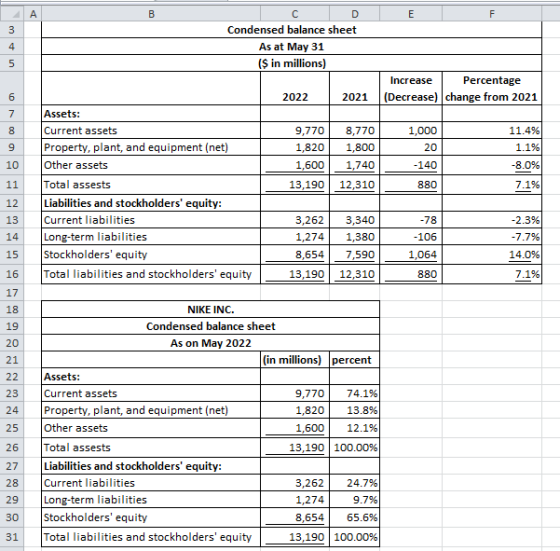Select column E header

(x=411, y=14)
